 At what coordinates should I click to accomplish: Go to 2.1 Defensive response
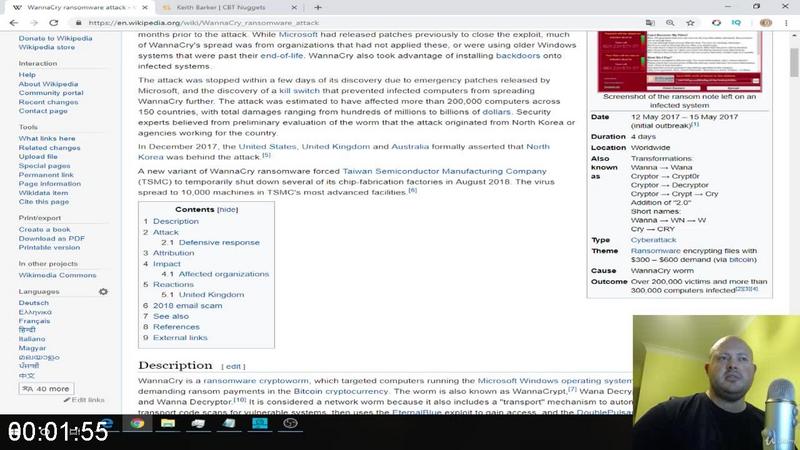pyautogui.click(x=219, y=242)
